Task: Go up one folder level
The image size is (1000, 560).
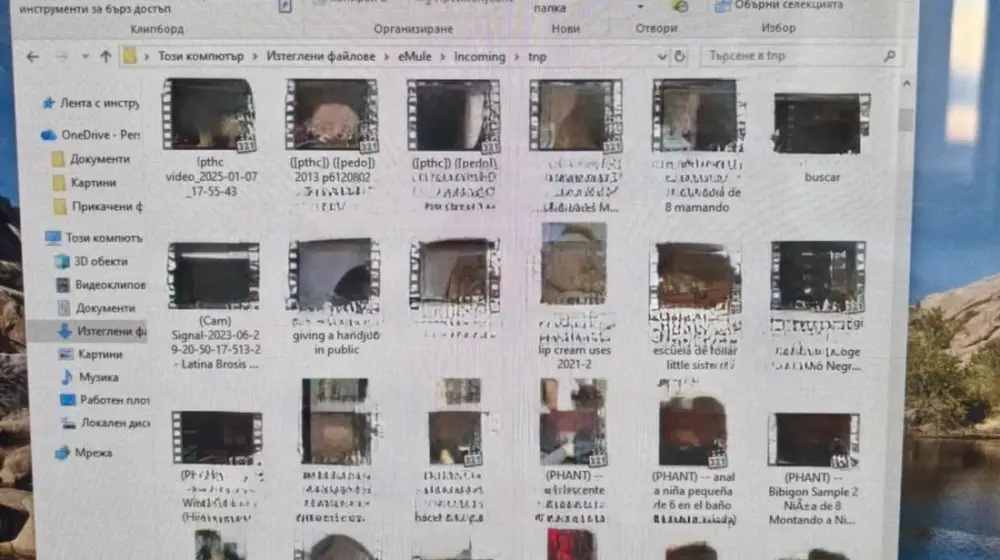Action: [106, 56]
